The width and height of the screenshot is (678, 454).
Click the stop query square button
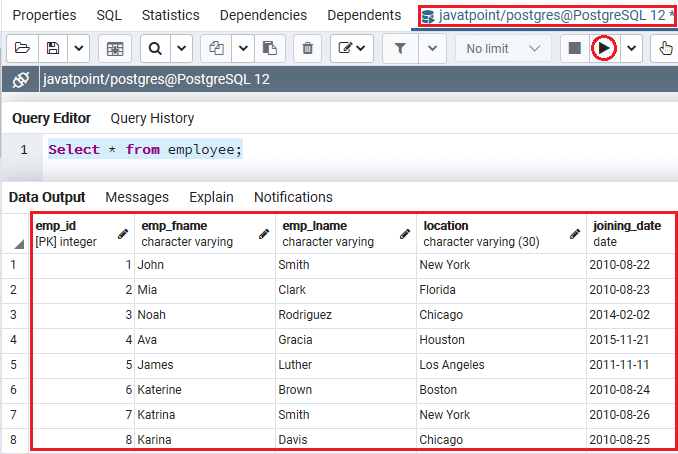pyautogui.click(x=575, y=48)
